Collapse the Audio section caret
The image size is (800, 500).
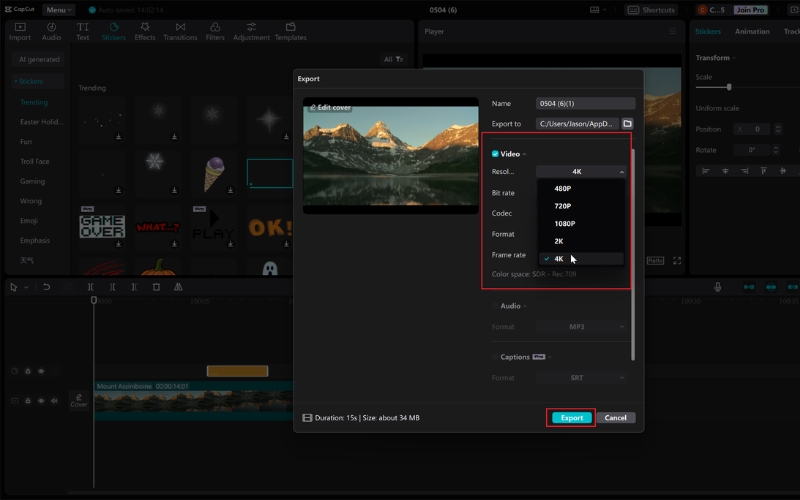coord(525,306)
